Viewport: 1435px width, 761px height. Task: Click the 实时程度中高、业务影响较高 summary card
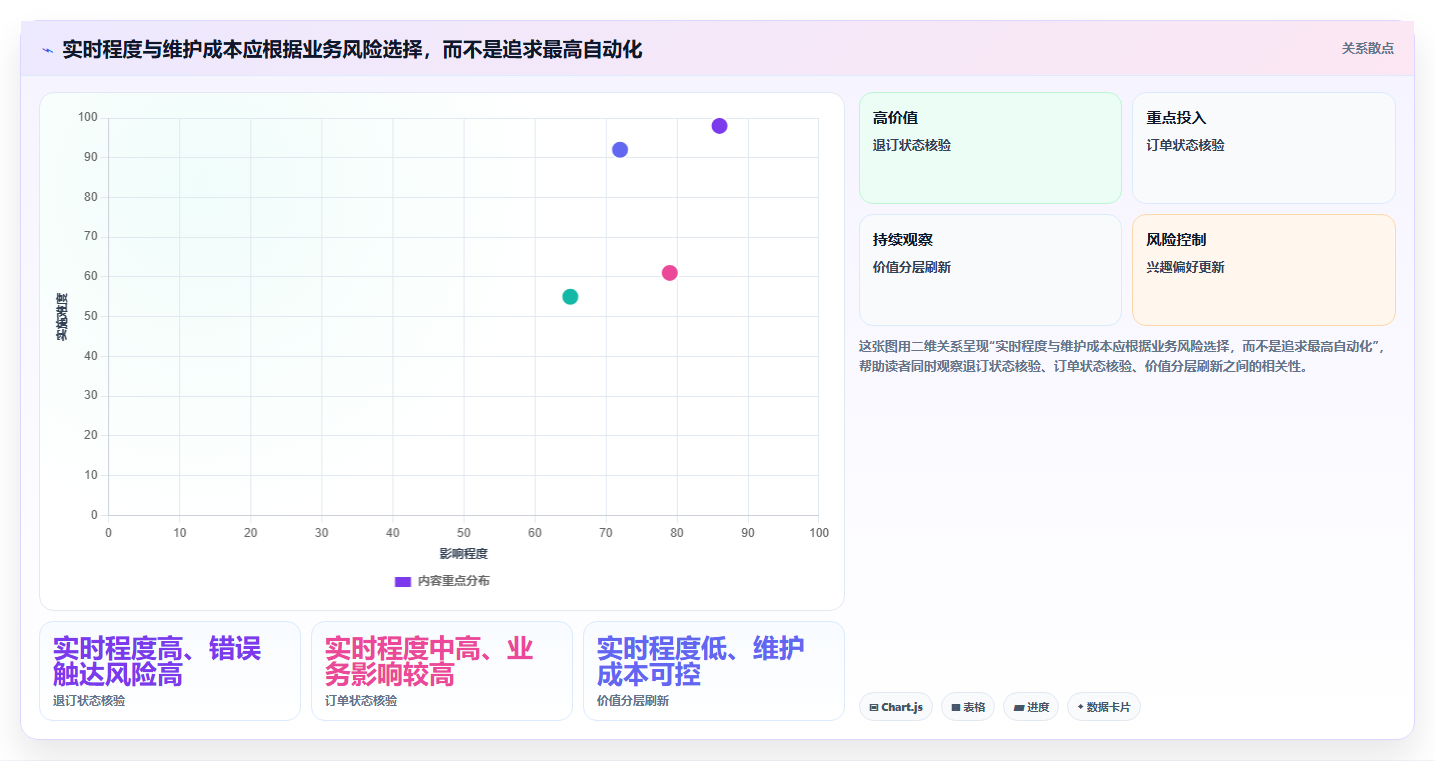tap(442, 671)
